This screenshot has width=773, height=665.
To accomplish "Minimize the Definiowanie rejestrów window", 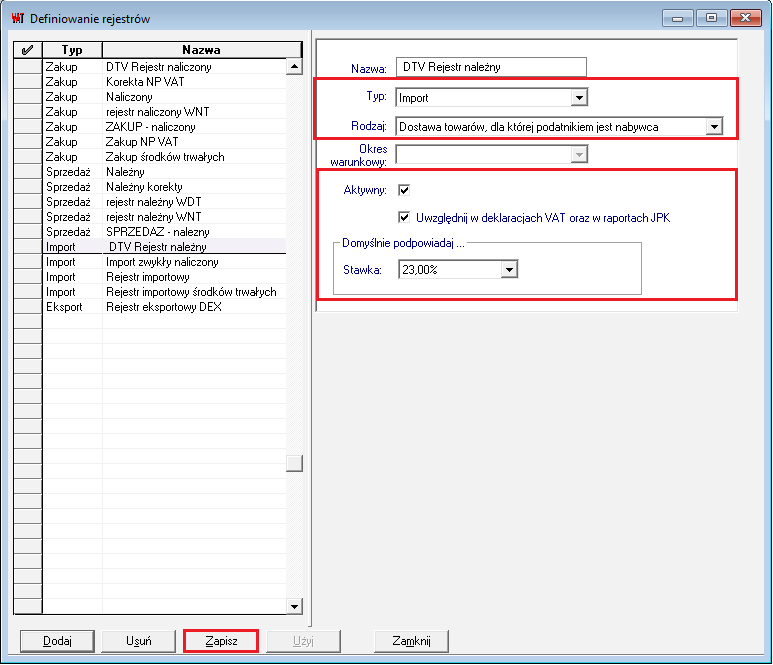I will [x=677, y=18].
